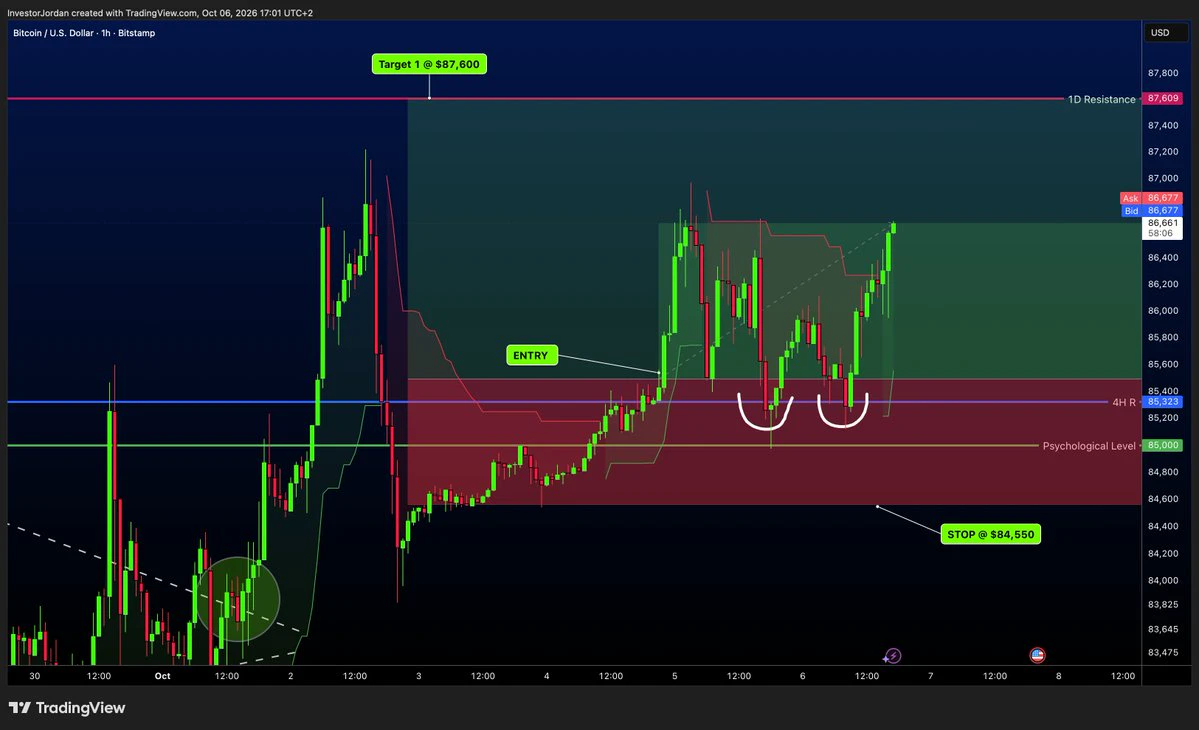Click the lightning bolt icon on the time axis

(892, 656)
